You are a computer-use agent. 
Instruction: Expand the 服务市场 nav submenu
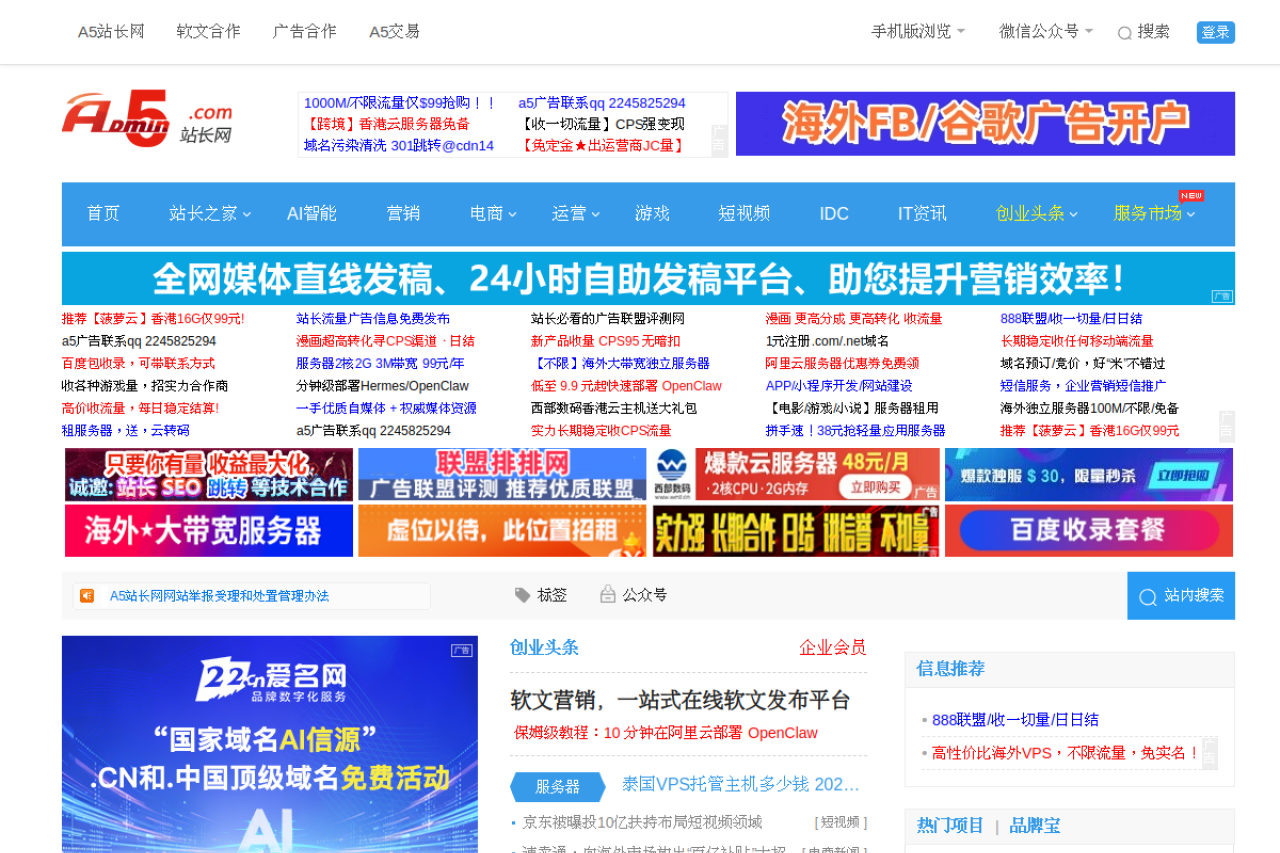click(1191, 214)
